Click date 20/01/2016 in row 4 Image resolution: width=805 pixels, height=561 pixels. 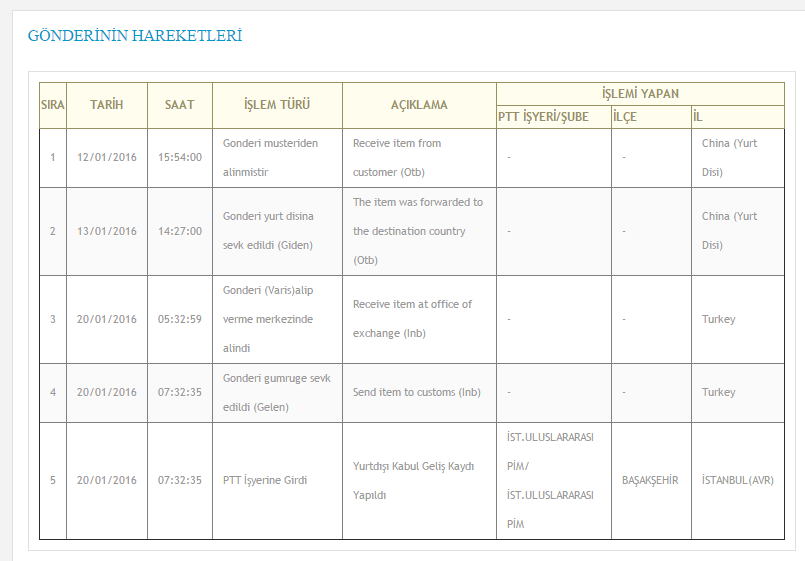[x=107, y=393]
